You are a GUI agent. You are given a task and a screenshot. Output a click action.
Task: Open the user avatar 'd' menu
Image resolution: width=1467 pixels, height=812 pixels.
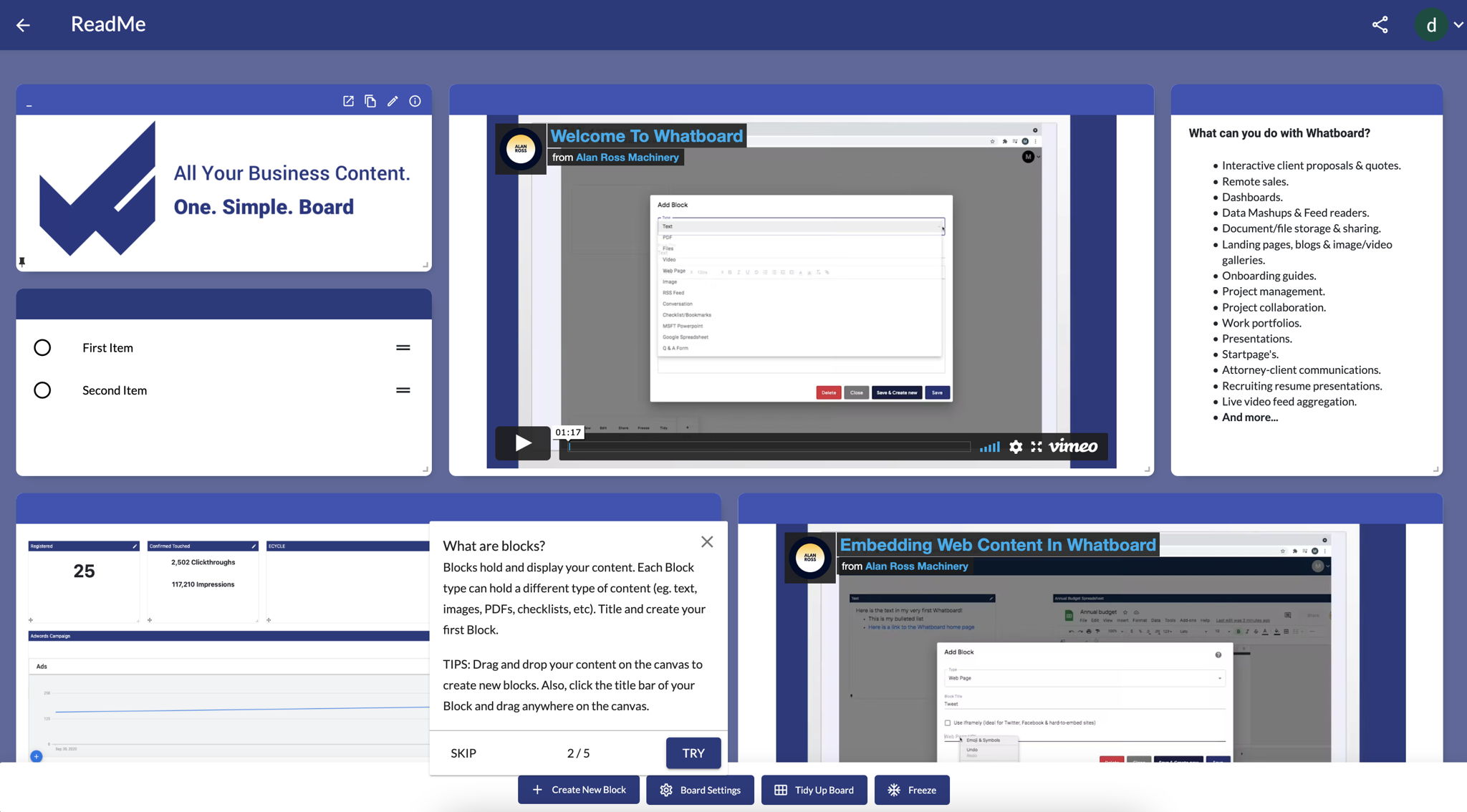[1431, 25]
